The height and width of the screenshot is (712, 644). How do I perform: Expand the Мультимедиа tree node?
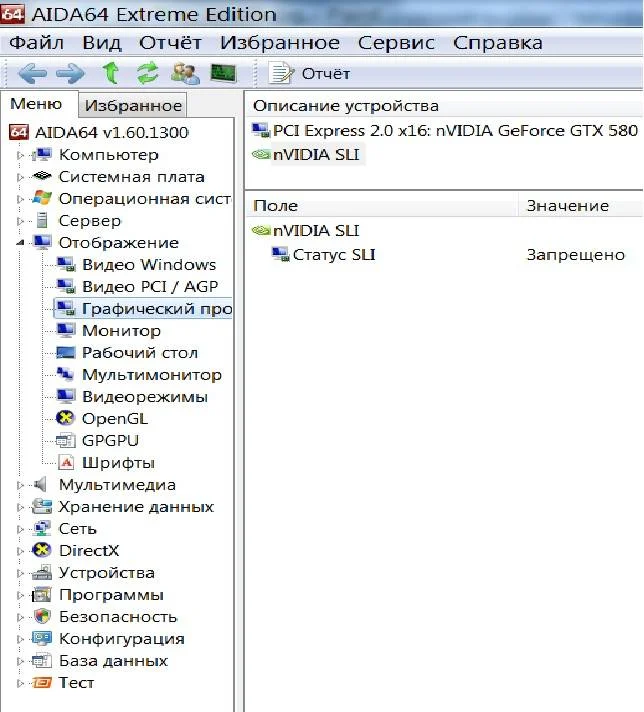20,485
